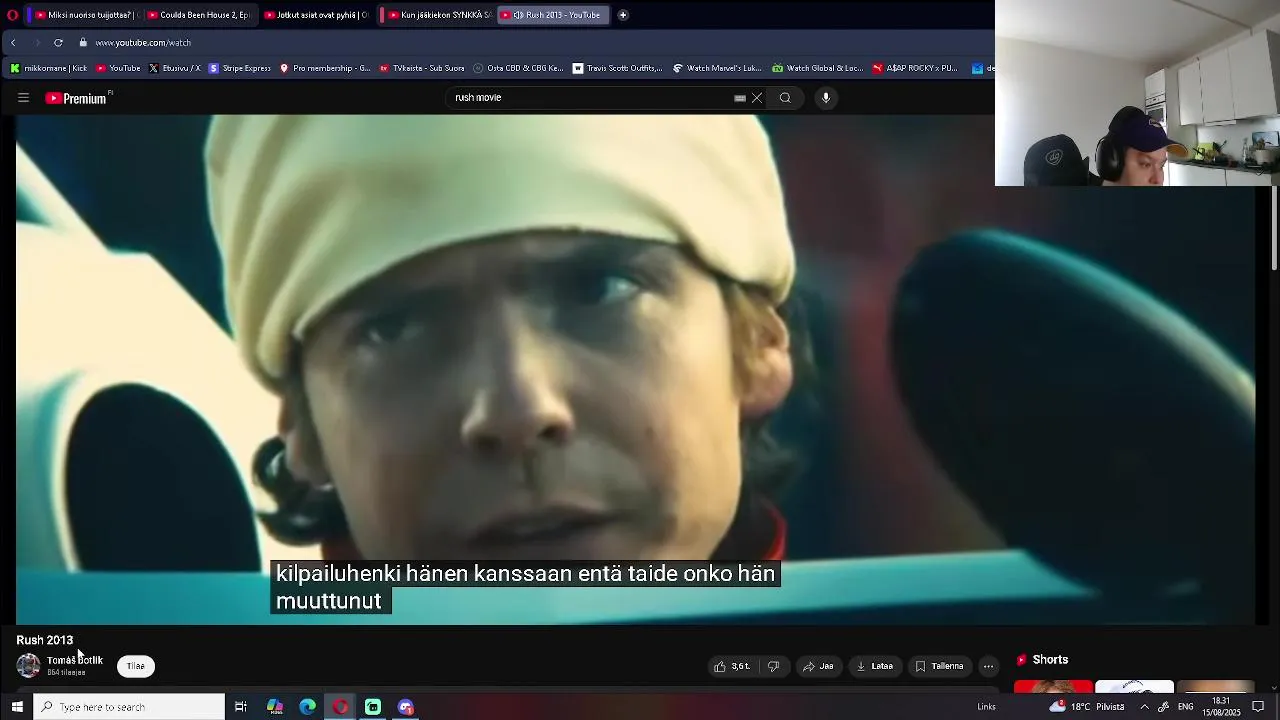Open Windows notification center

[1259, 707]
